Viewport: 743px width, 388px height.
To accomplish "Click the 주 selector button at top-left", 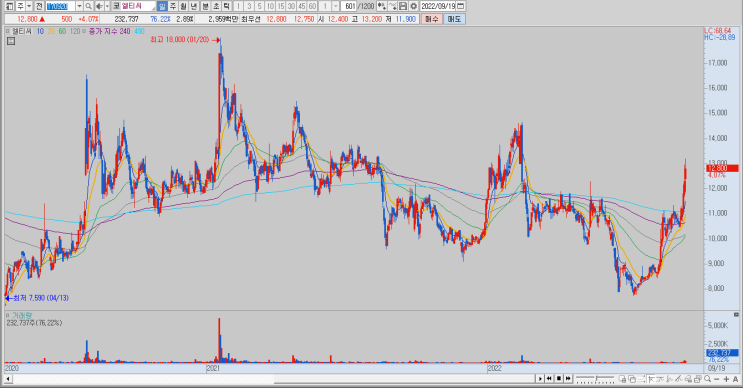I will click(20, 6).
